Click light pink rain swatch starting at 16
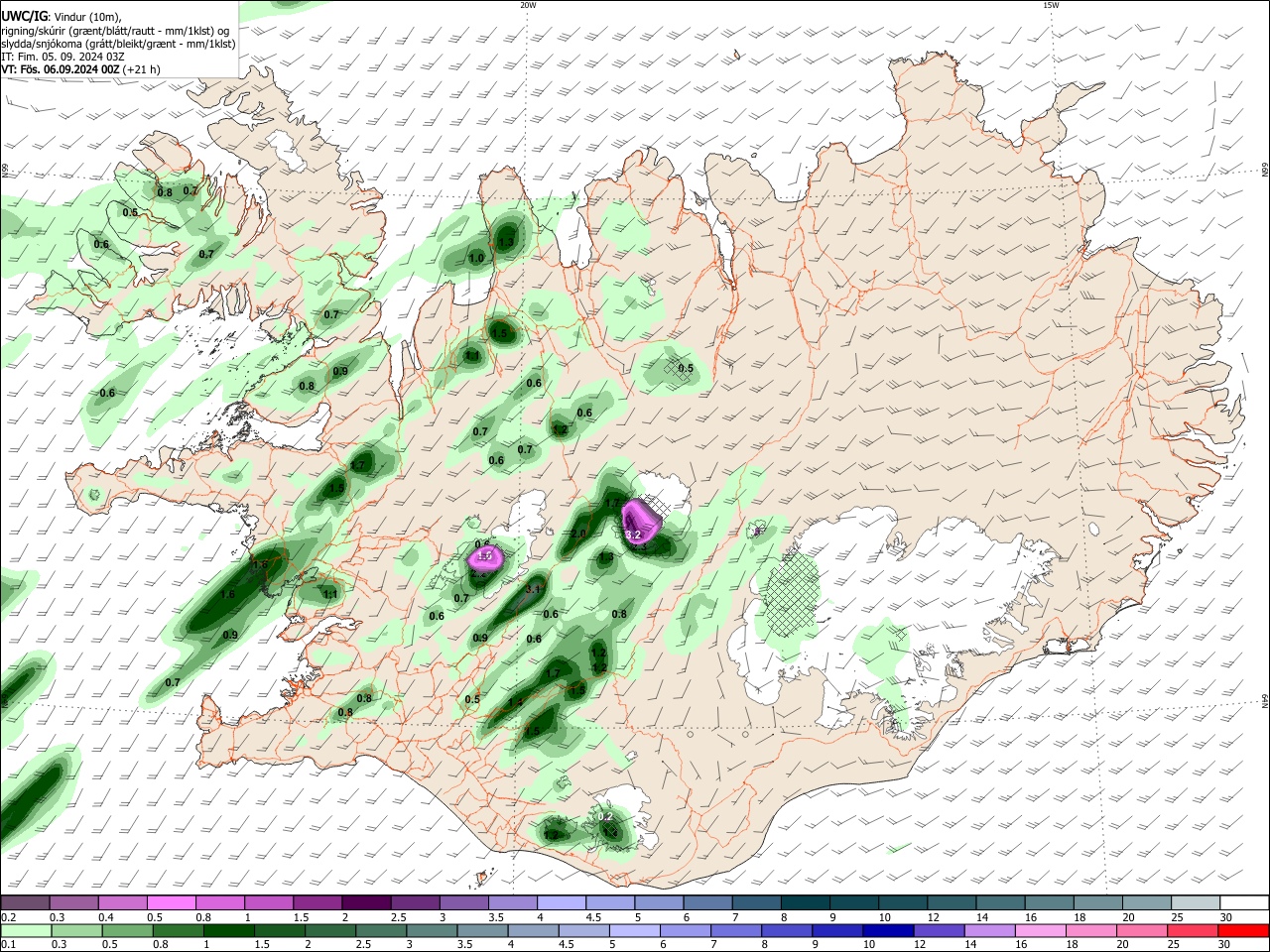 [x=1039, y=930]
